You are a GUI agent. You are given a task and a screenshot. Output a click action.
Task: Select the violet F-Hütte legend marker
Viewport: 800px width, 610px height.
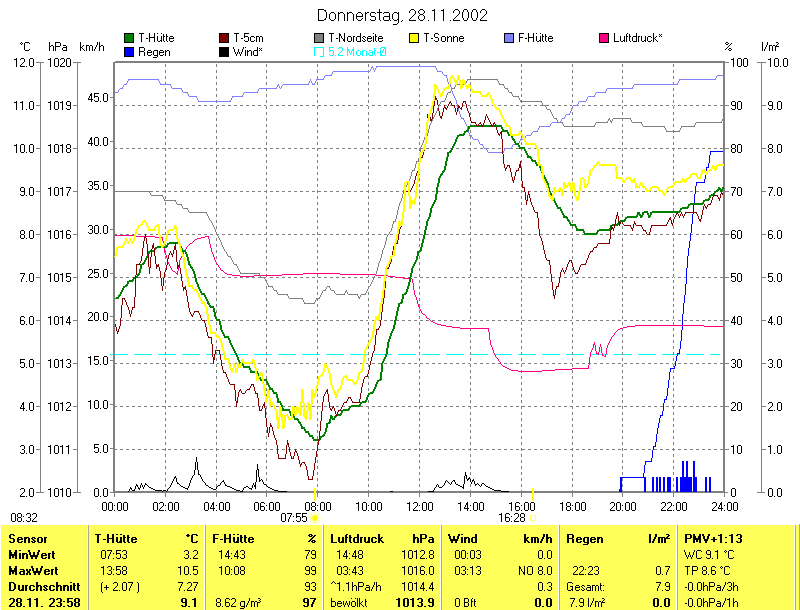coord(509,38)
